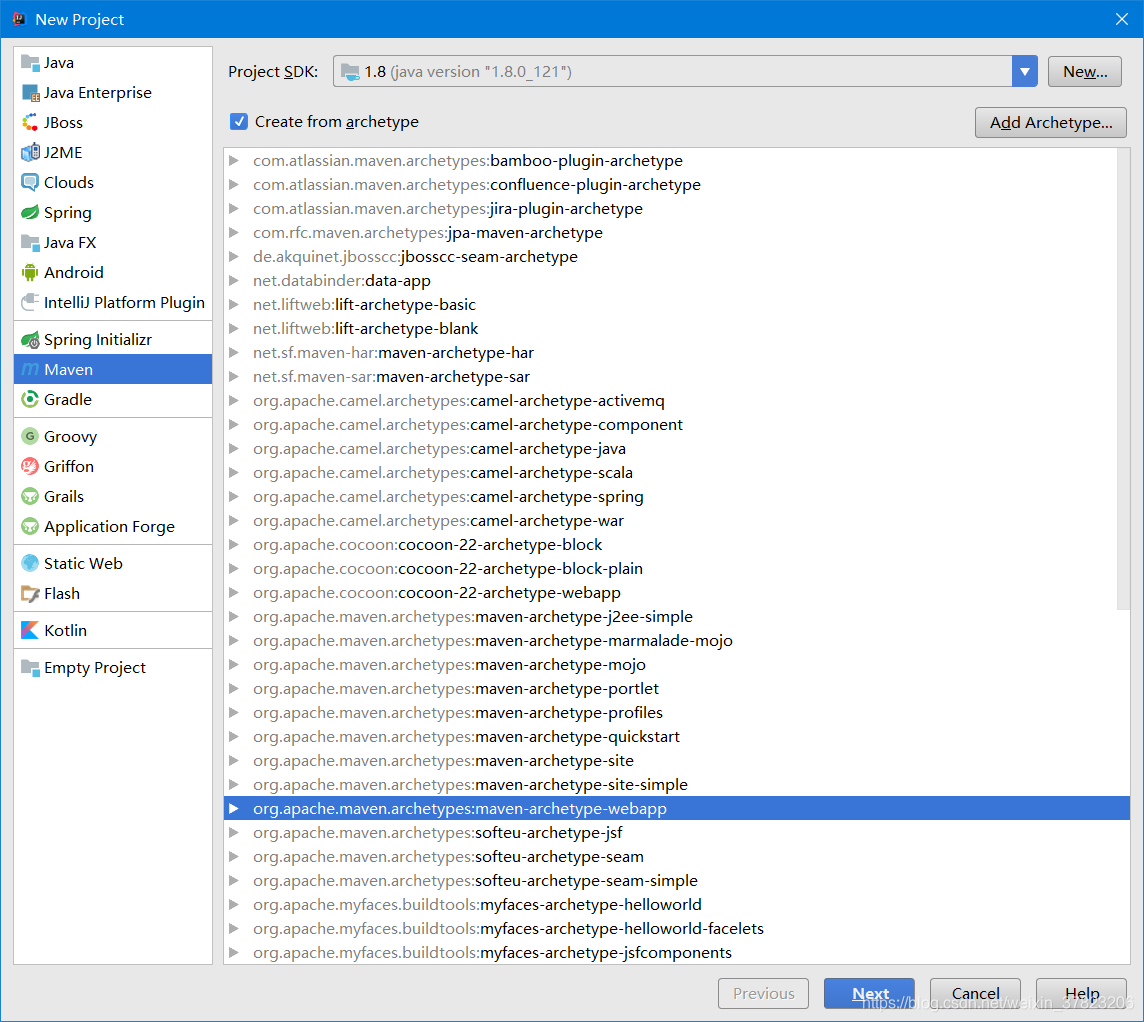Click the Static Web globe icon
This screenshot has height=1022, width=1144.
[x=30, y=563]
